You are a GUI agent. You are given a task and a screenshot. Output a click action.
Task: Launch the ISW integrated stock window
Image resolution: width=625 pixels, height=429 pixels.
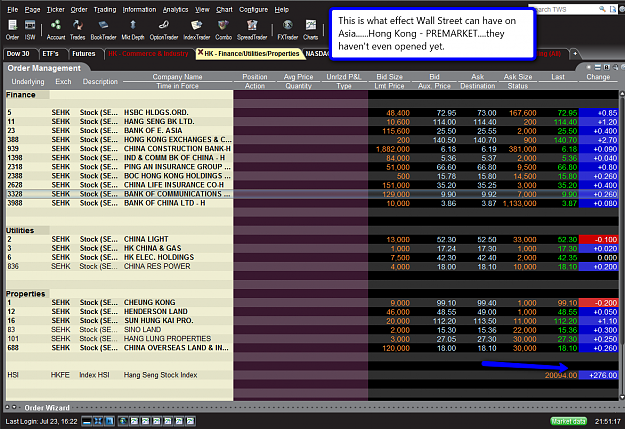coord(30,30)
